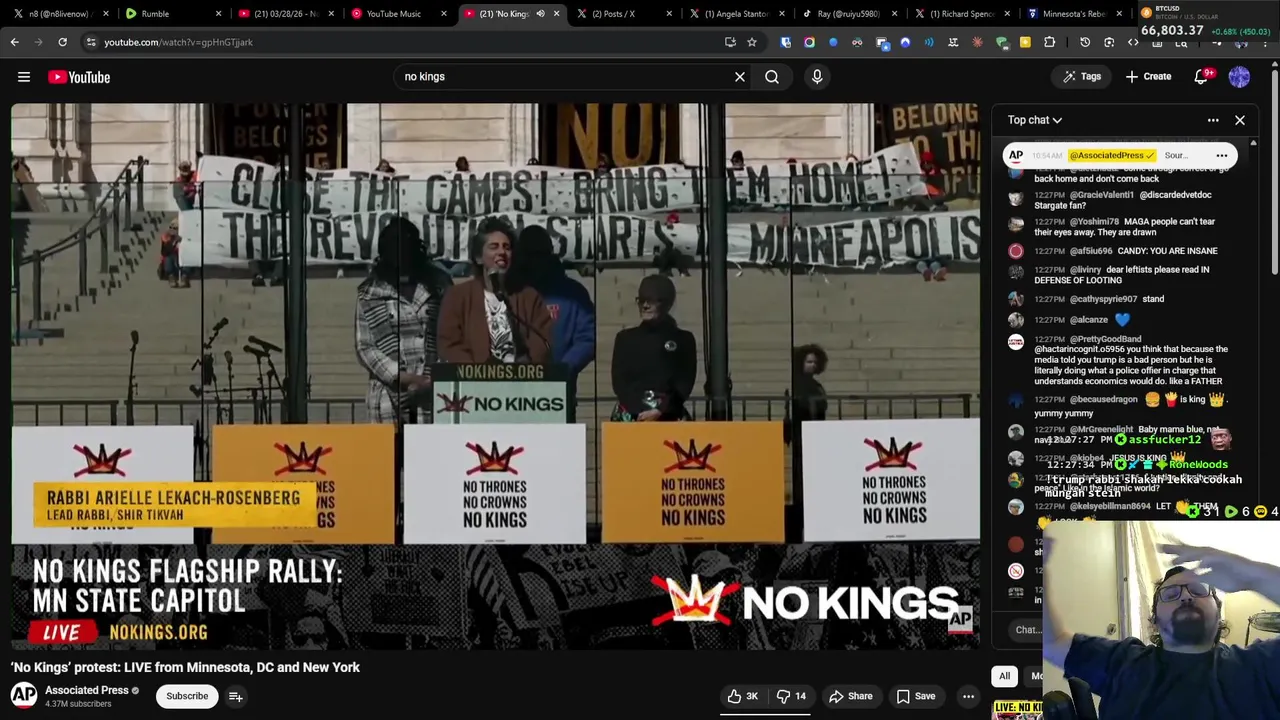Viewport: 1280px width, 720px height.
Task: Open live chat options three-dot menu
Action: [x=1213, y=120]
